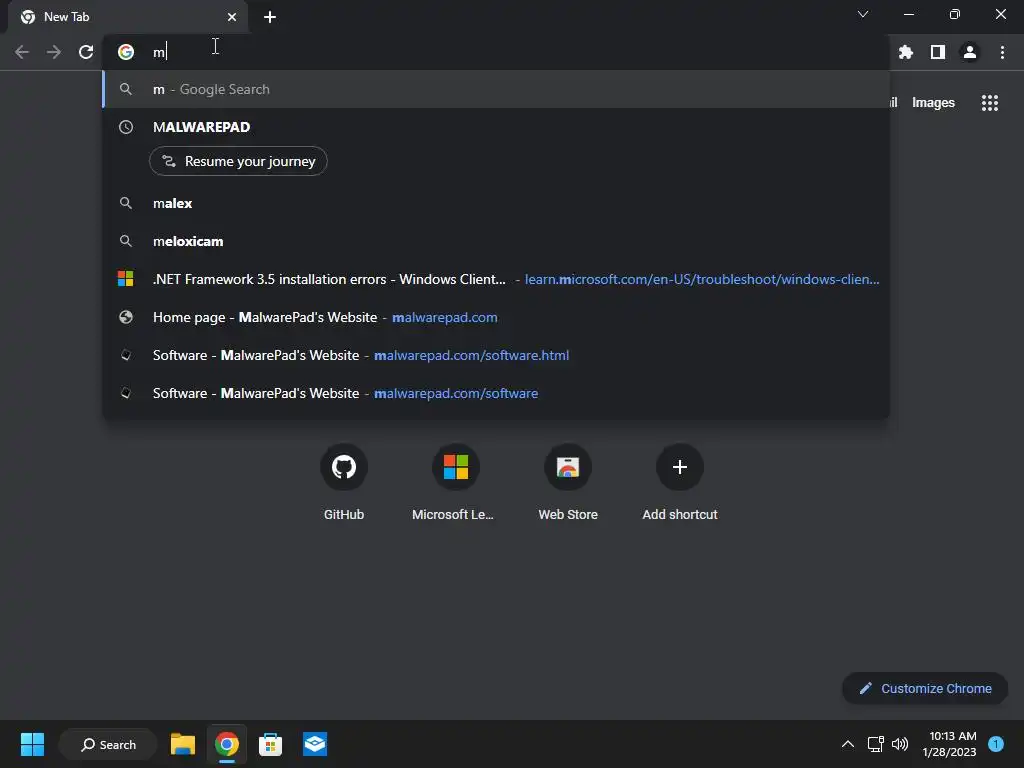
Task: Open the malwarepad.com Home page suggestion
Action: [x=496, y=317]
